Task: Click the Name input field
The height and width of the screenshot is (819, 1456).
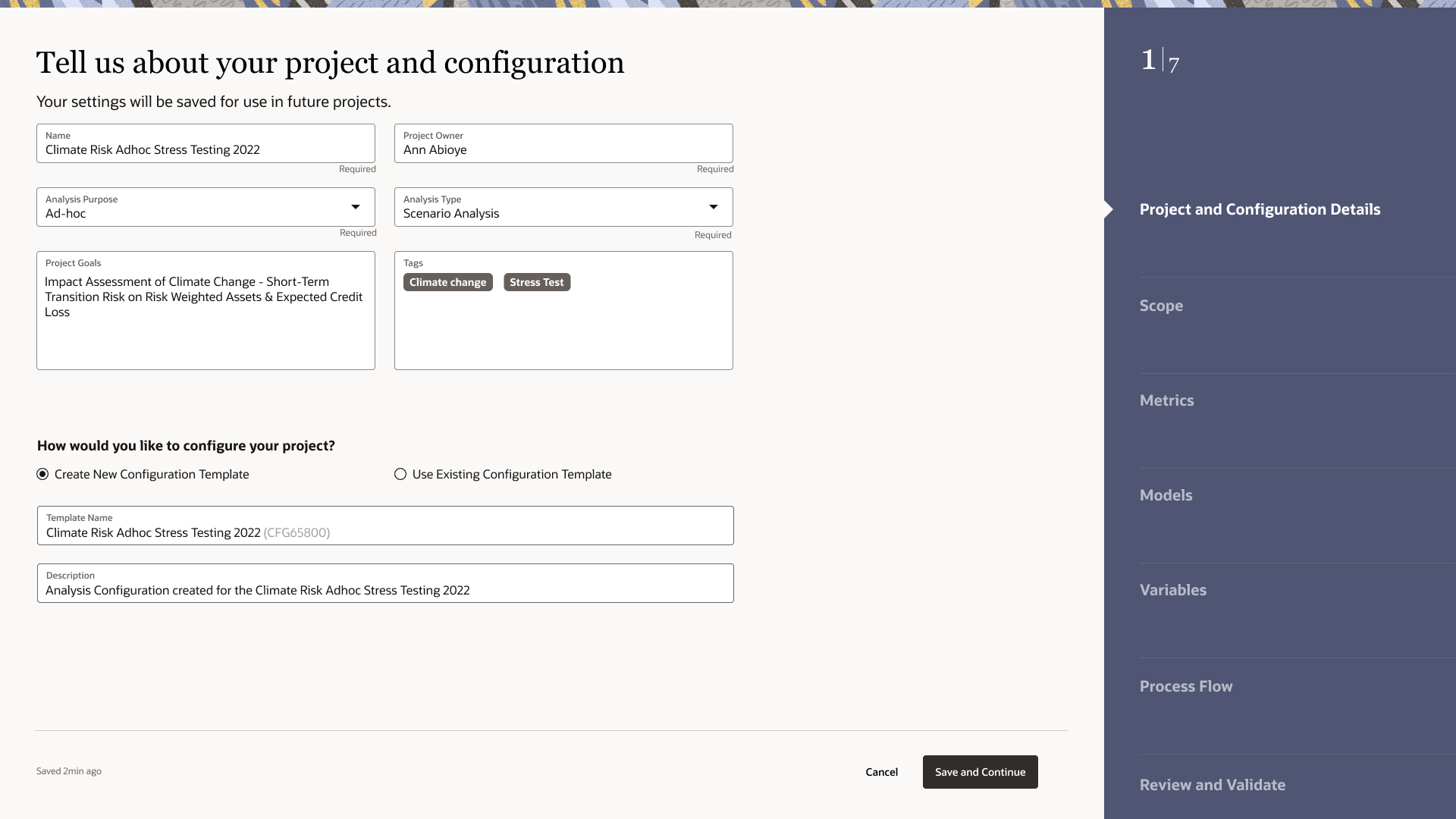Action: coord(206,143)
